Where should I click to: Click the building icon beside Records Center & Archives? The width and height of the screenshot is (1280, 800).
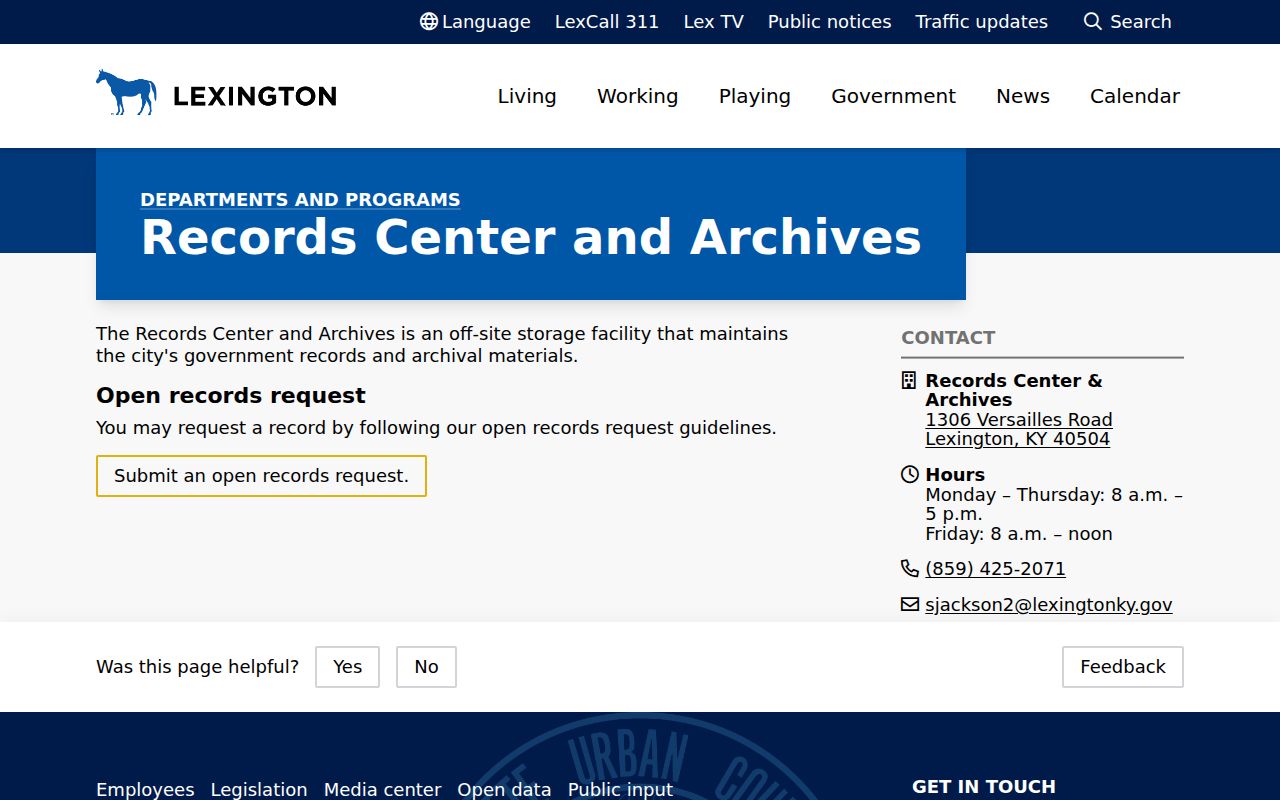909,380
